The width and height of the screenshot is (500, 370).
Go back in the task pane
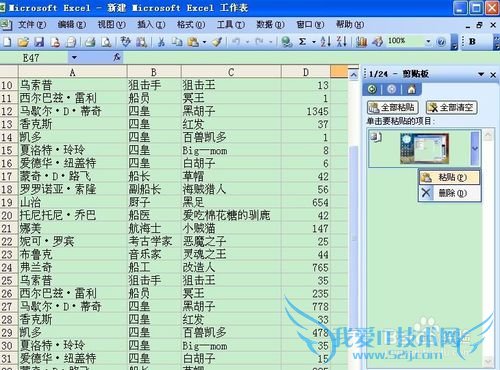pyautogui.click(x=372, y=89)
